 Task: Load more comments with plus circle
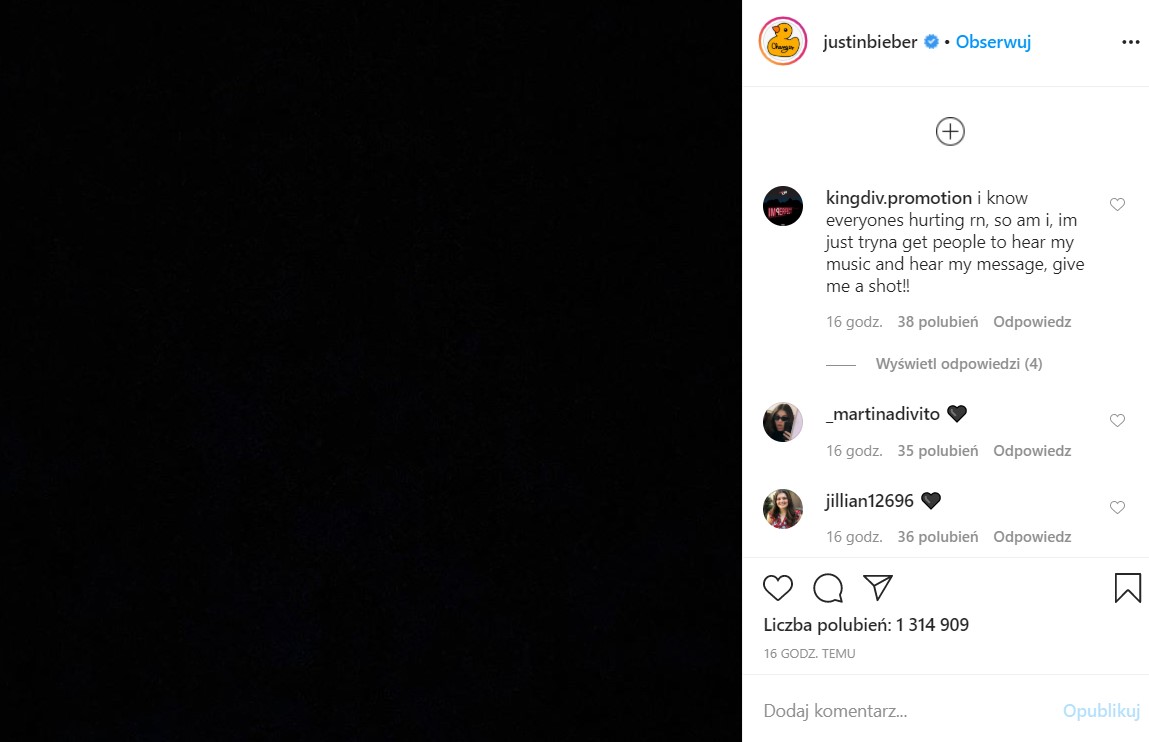pyautogui.click(x=950, y=131)
